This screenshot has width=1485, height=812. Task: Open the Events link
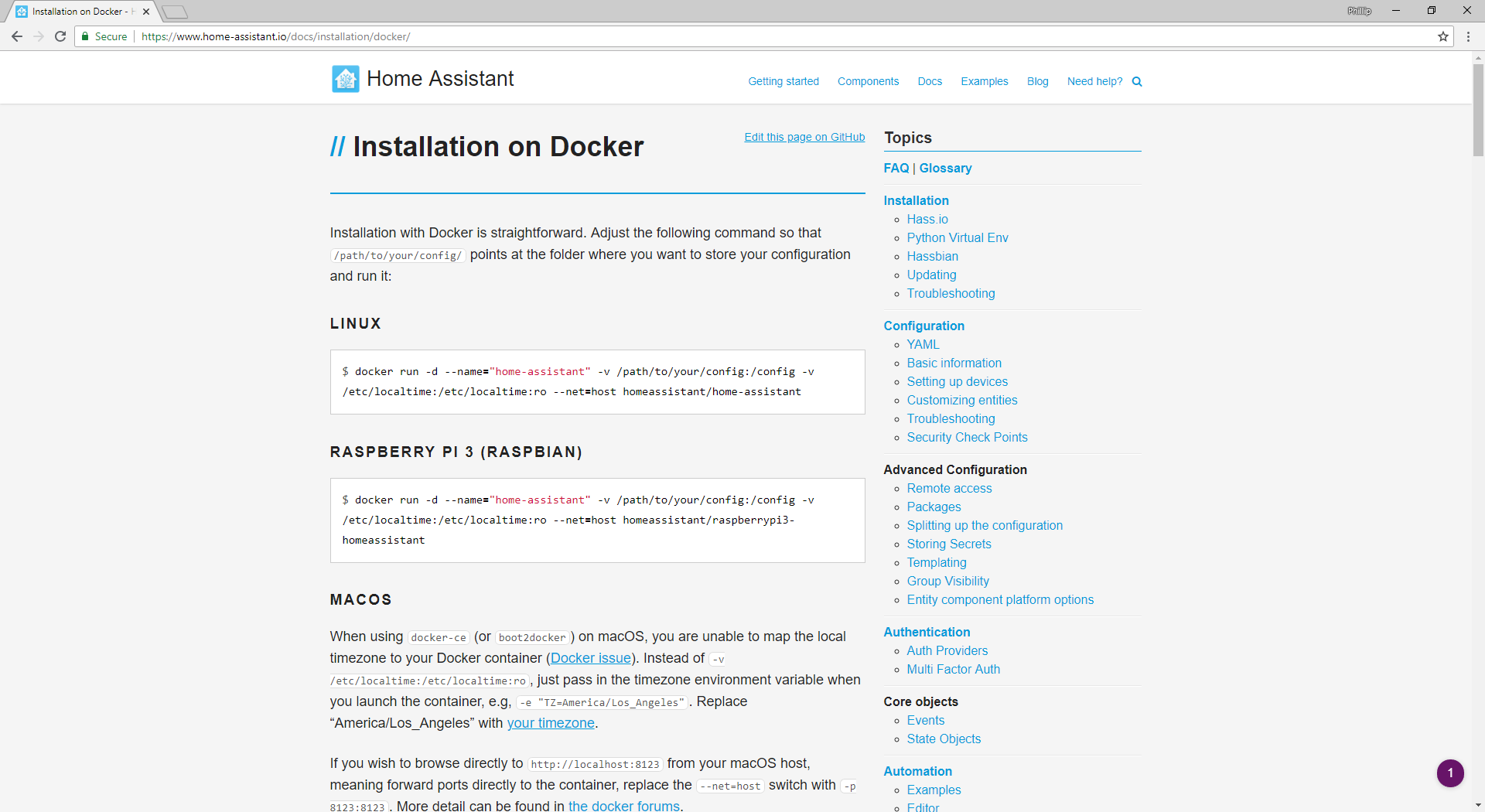pyautogui.click(x=925, y=720)
